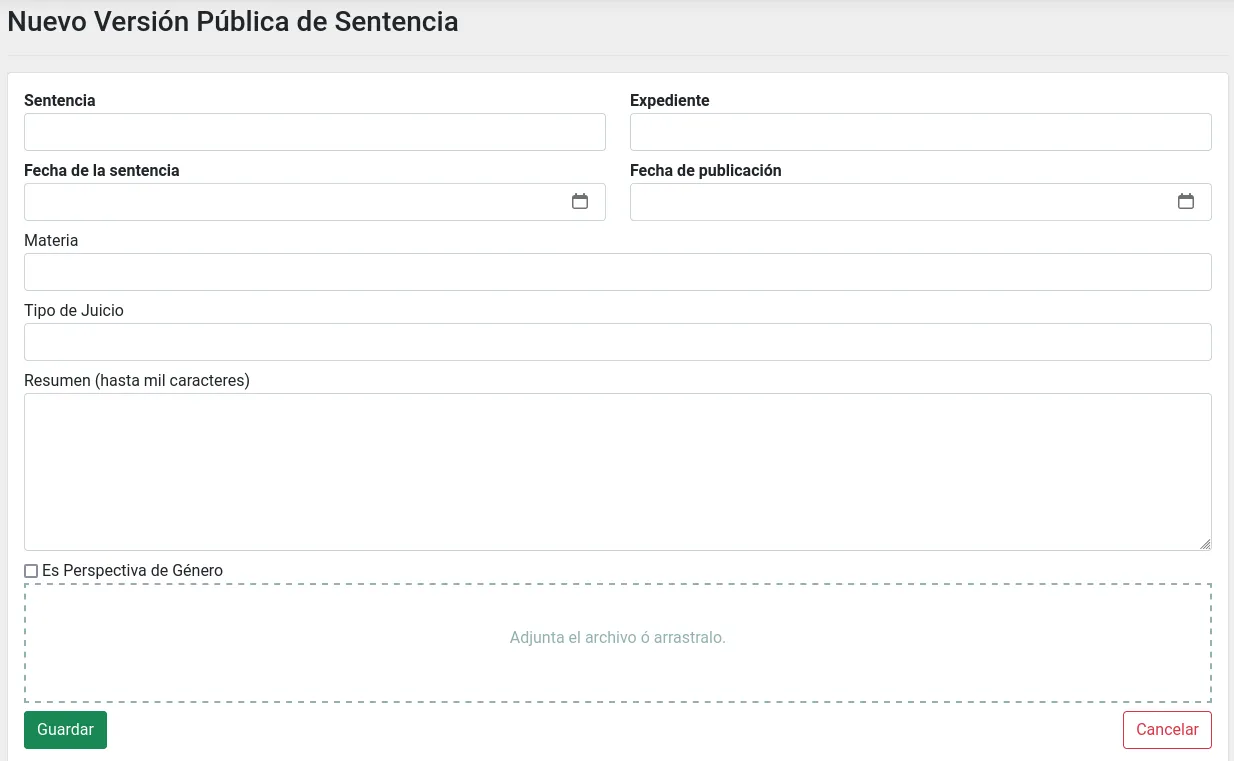This screenshot has height=761, width=1234.
Task: Toggle gender perspective by clicking its label
Action: [x=131, y=570]
